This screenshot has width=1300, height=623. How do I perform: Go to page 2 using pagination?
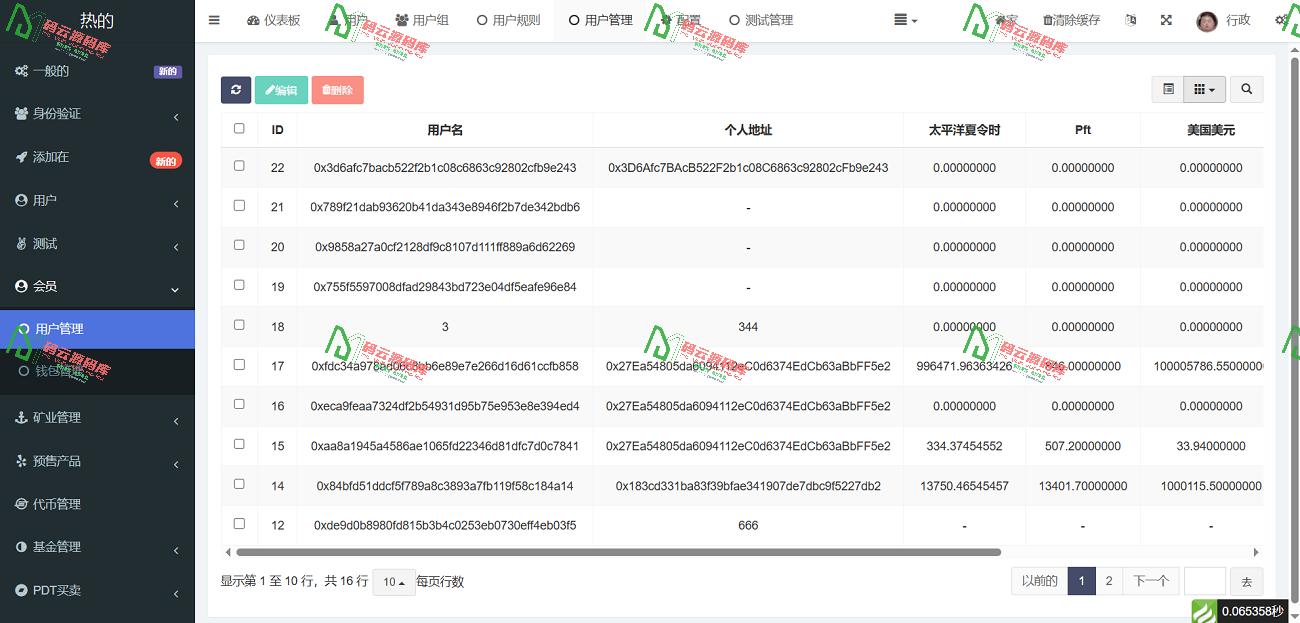(1108, 580)
